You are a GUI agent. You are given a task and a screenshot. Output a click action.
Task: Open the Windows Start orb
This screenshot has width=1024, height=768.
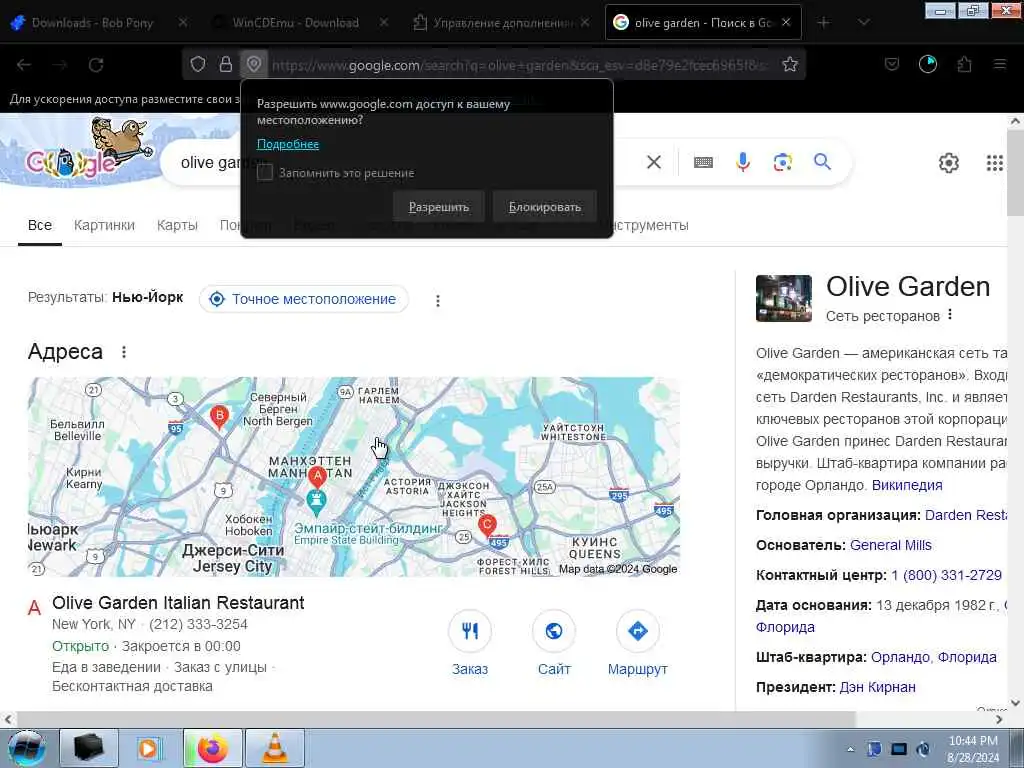point(26,748)
